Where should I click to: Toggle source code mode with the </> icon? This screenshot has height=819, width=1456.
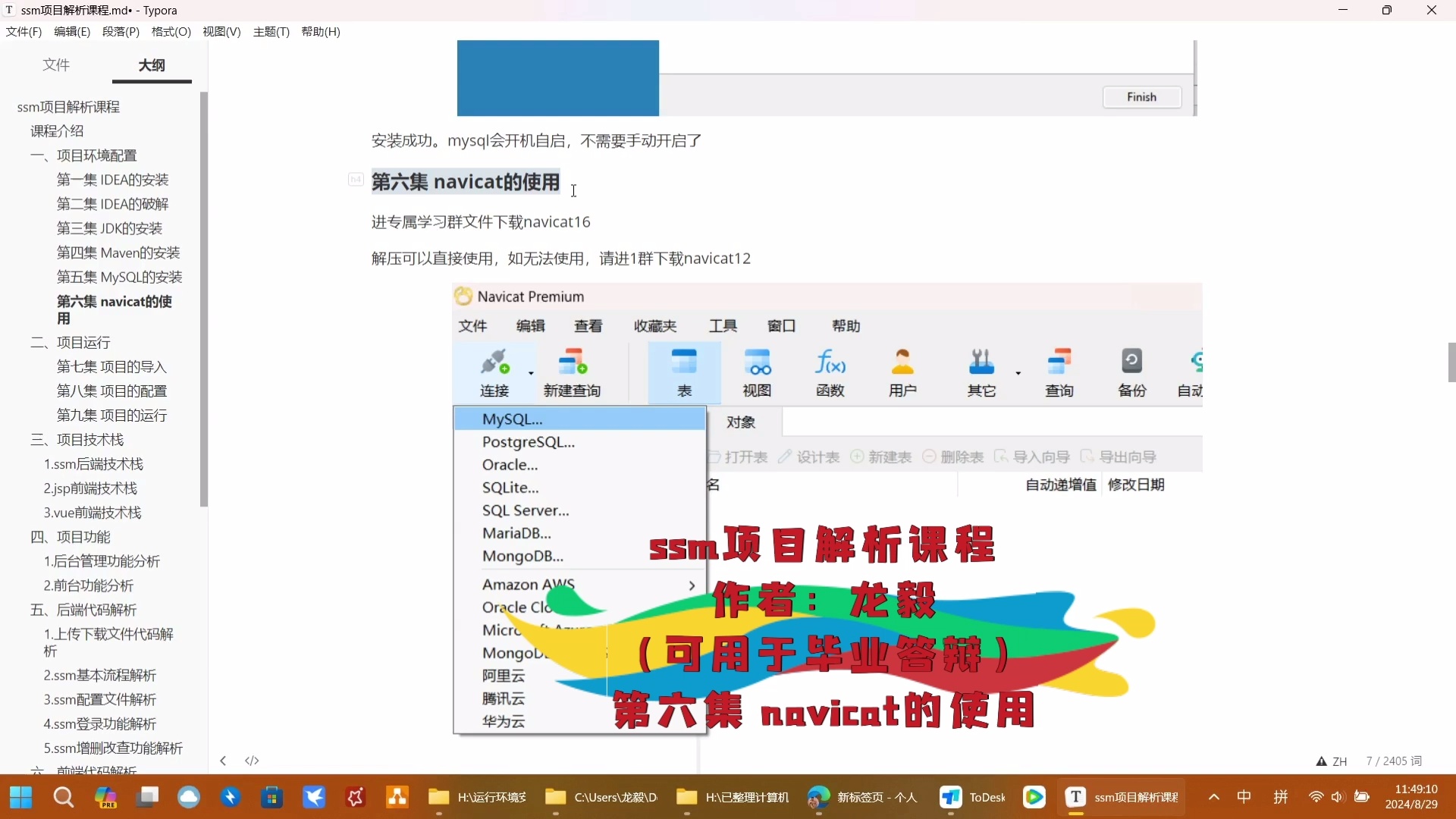click(251, 760)
